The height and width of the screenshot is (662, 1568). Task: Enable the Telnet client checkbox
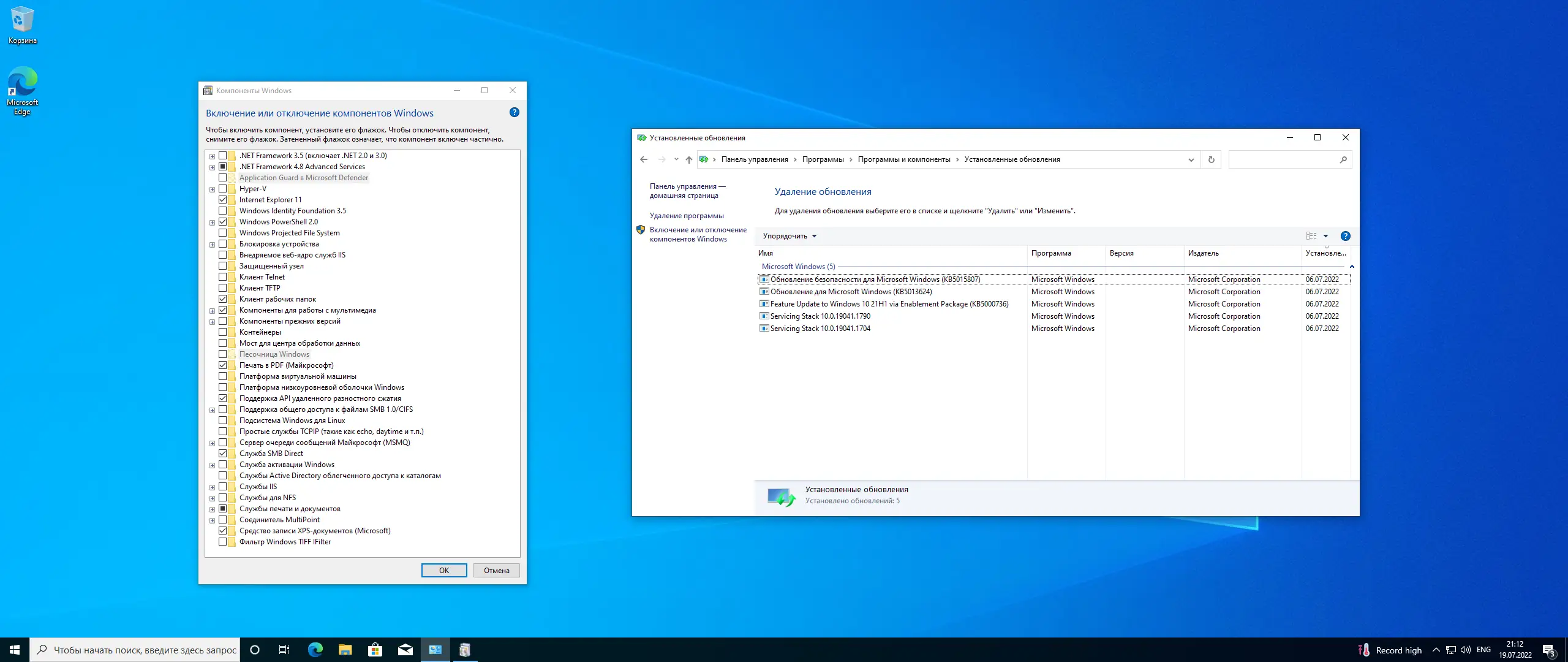[x=223, y=277]
